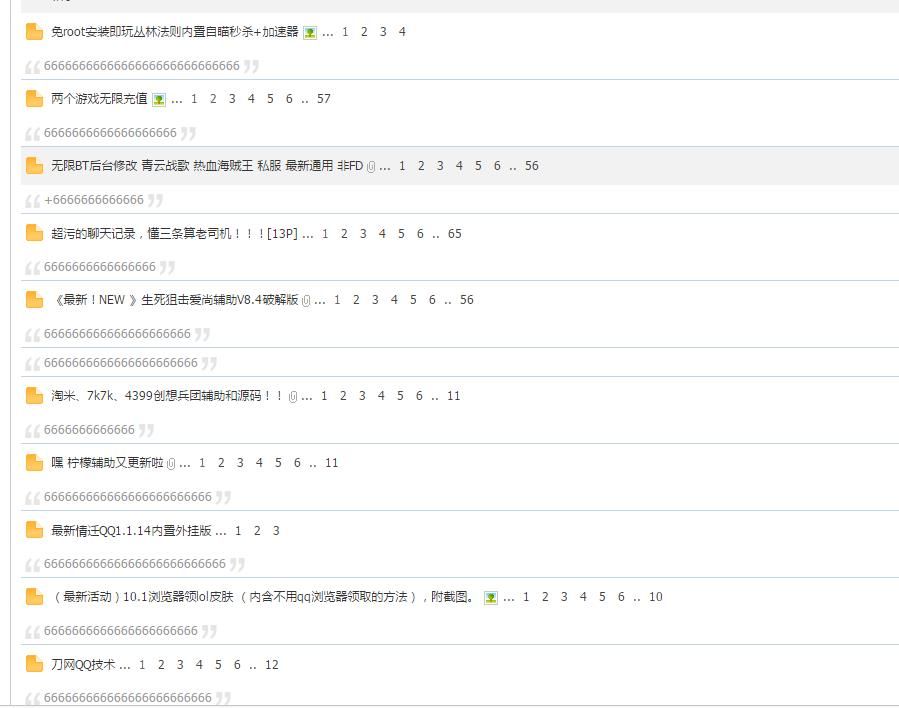
Task: Go to last page 11 of 淘米、7k7k thread
Action: 454,396
